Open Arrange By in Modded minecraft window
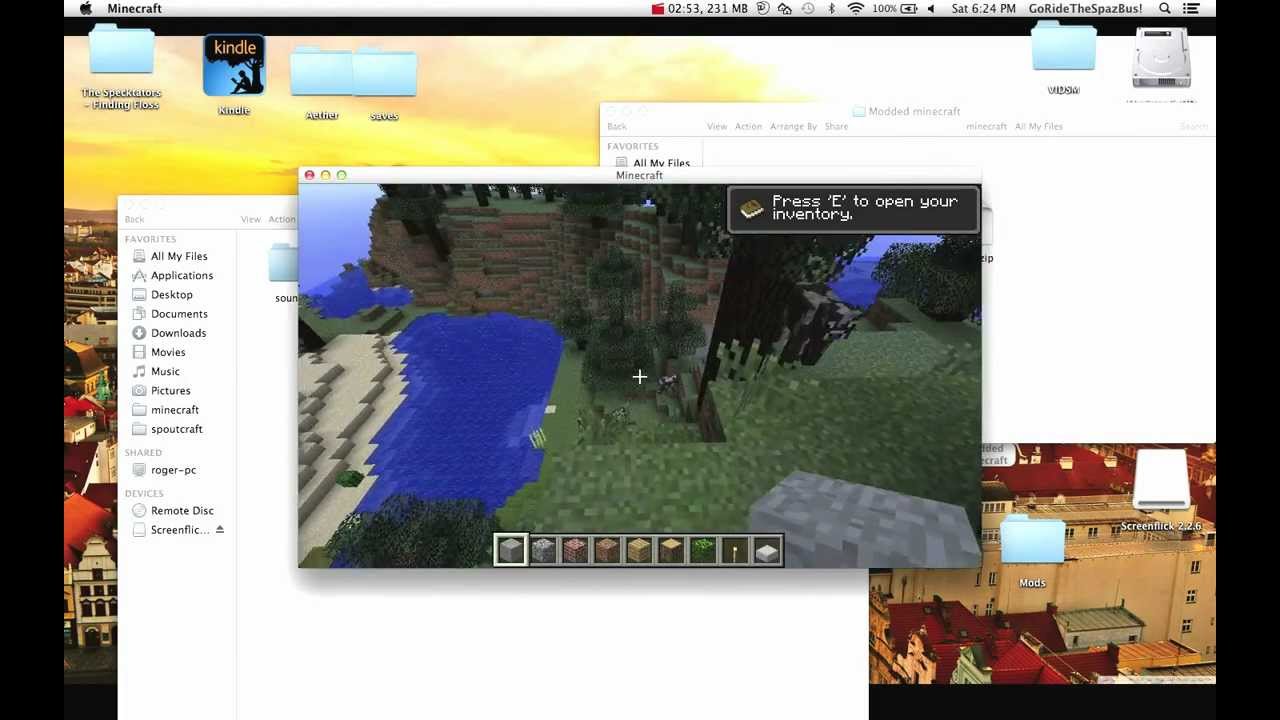Image resolution: width=1280 pixels, height=720 pixels. tap(793, 126)
